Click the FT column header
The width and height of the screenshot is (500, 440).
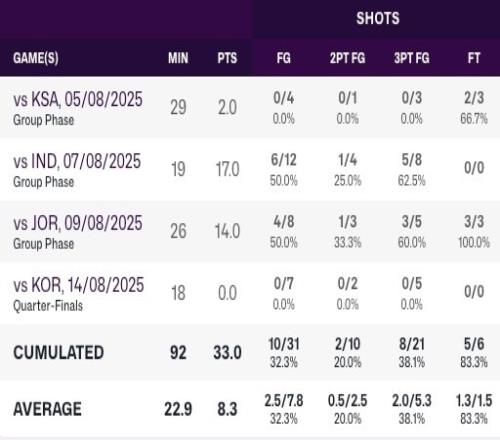point(474,58)
